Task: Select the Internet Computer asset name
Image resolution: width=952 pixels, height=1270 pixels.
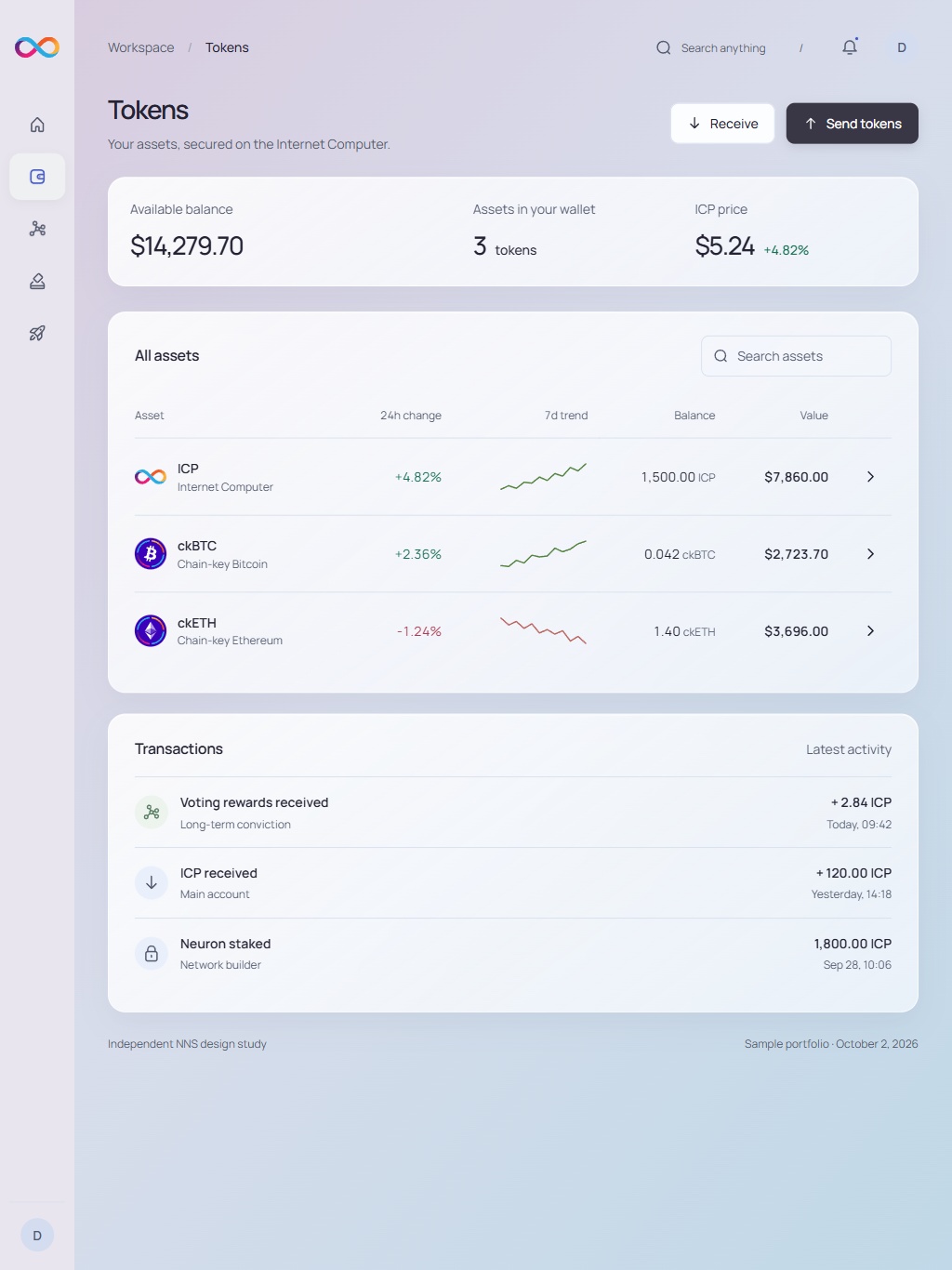Action: pyautogui.click(x=225, y=487)
